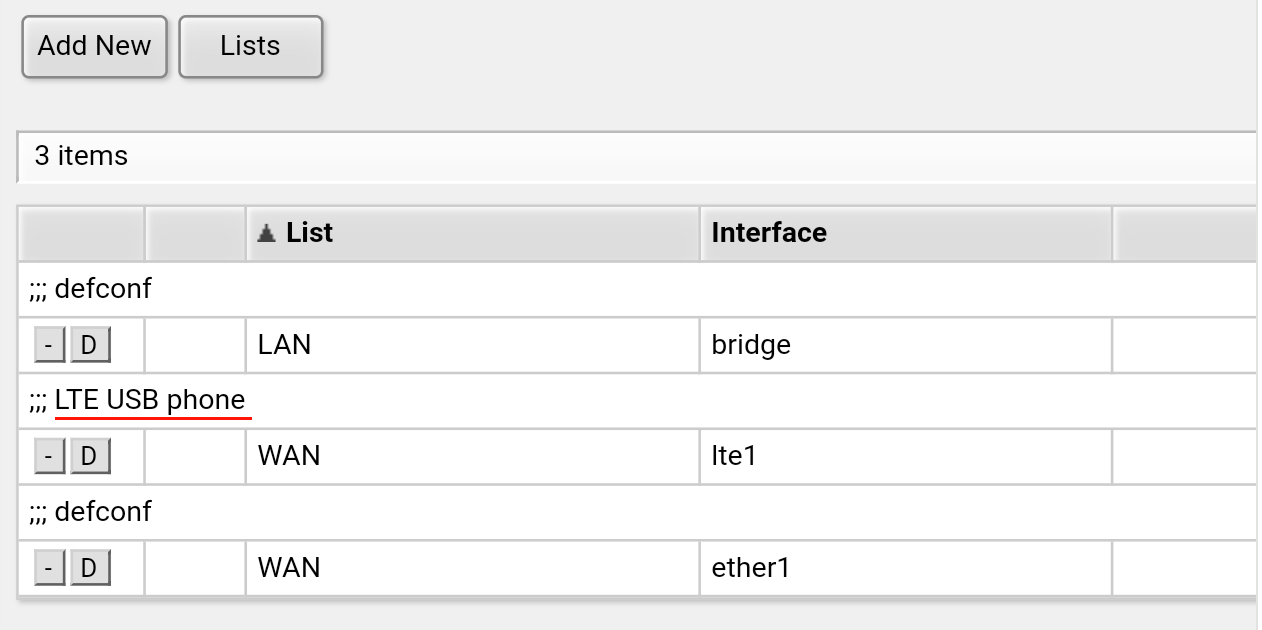Select the ether1 interface entry
1262x630 pixels.
point(751,569)
